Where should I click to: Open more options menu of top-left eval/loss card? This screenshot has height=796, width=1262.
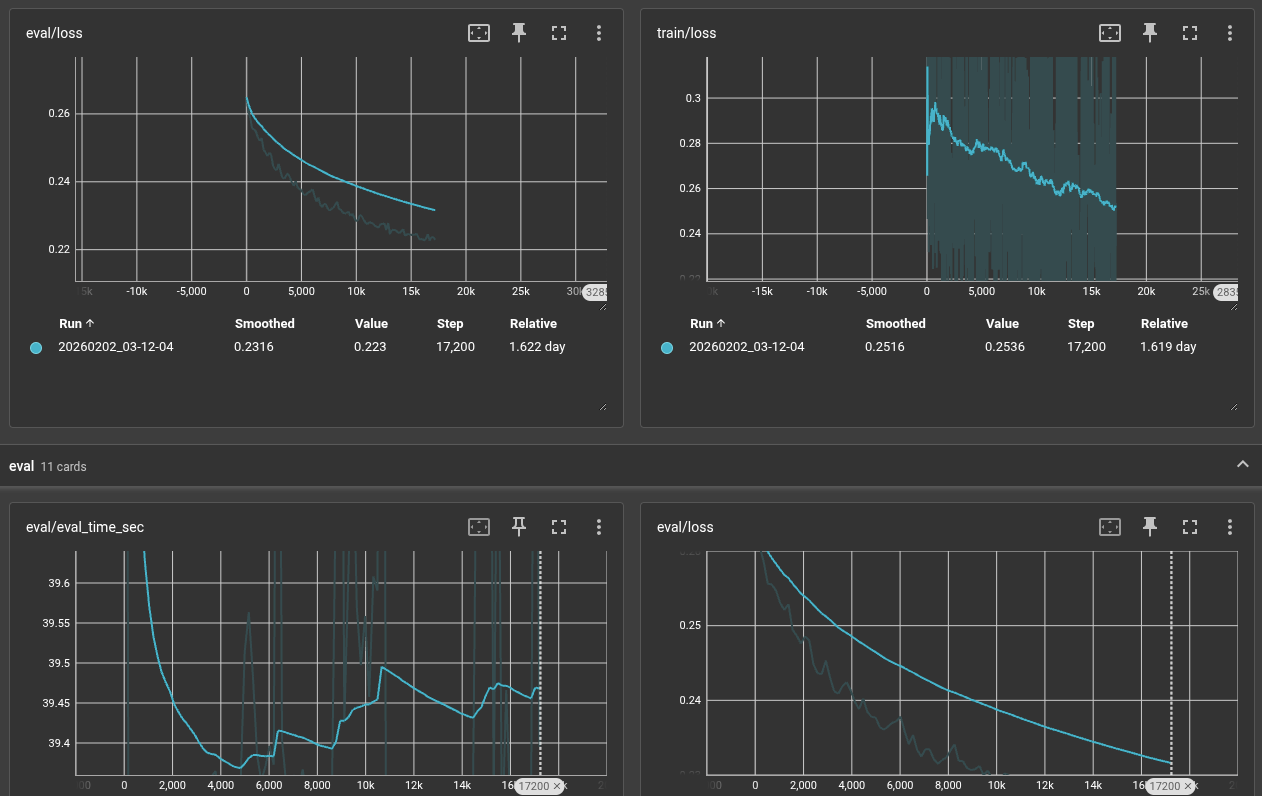pos(599,33)
